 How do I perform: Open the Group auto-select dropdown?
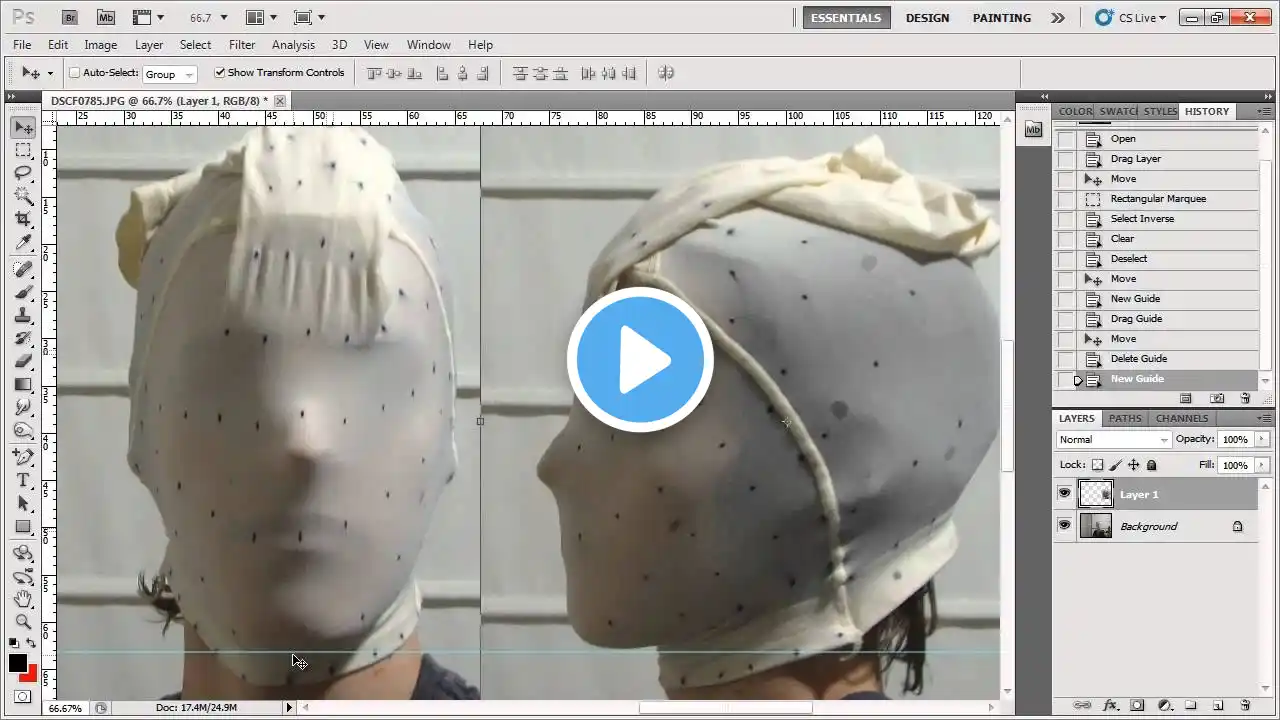(170, 74)
